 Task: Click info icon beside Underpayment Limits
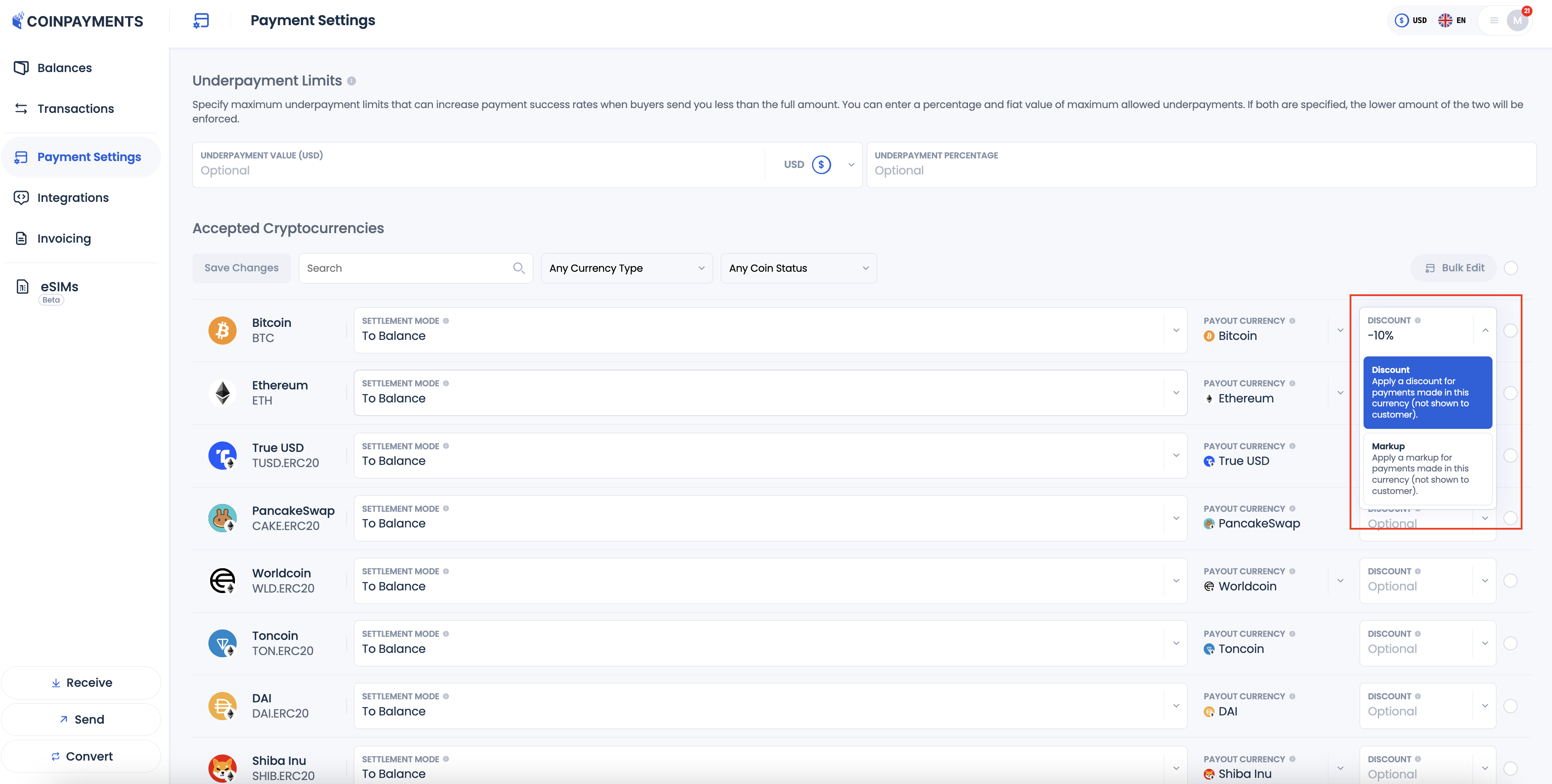click(x=351, y=81)
